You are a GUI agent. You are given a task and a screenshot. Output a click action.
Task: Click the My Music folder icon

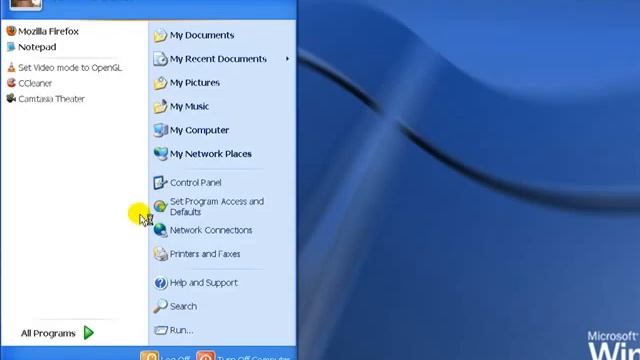[160, 107]
